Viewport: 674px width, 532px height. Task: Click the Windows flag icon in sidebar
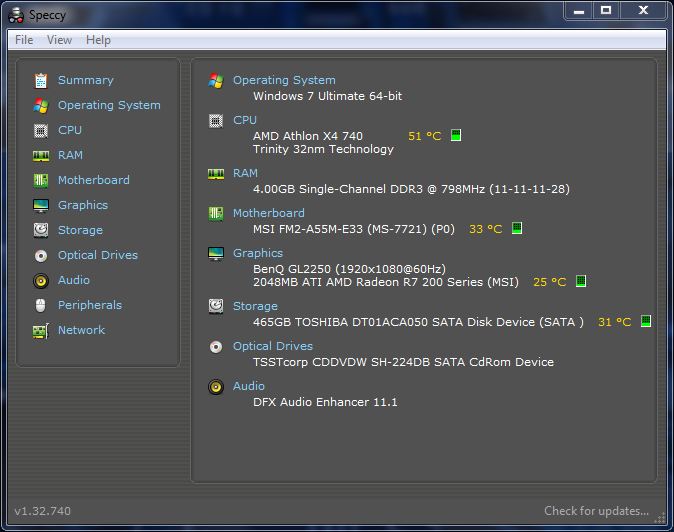click(41, 106)
